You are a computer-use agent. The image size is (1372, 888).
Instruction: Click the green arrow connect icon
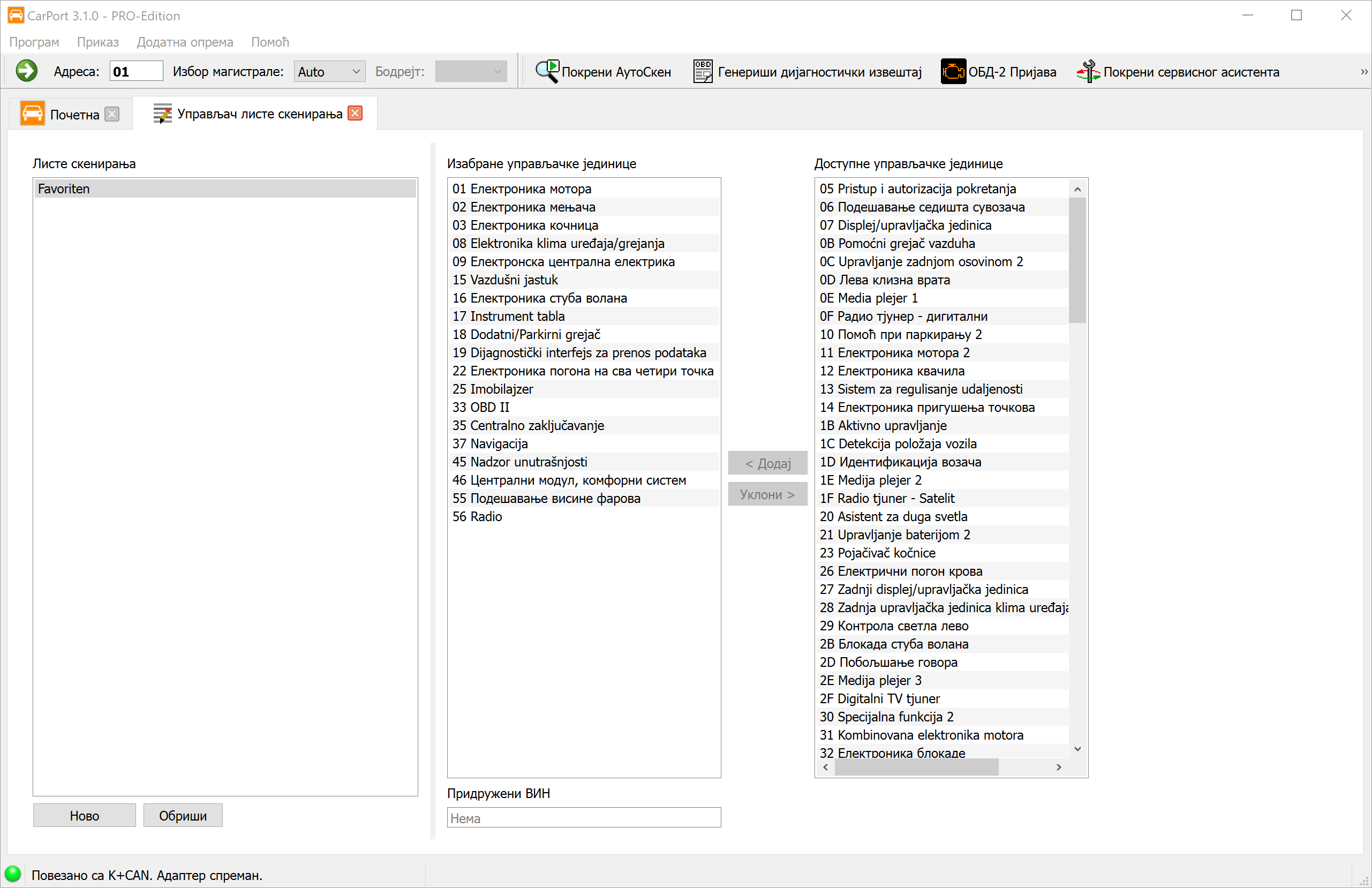pyautogui.click(x=27, y=71)
